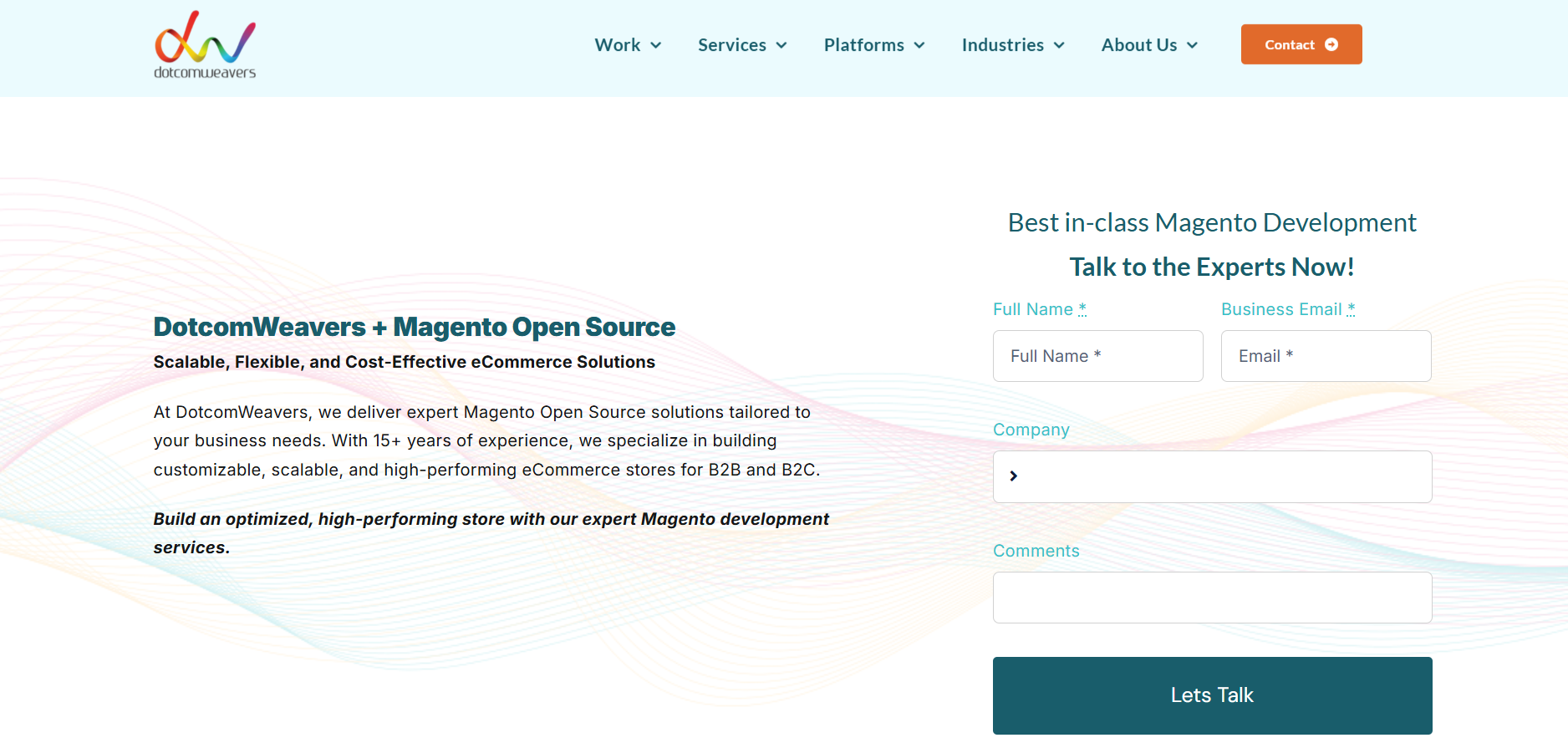Go to the About Us menu item

point(1138,45)
